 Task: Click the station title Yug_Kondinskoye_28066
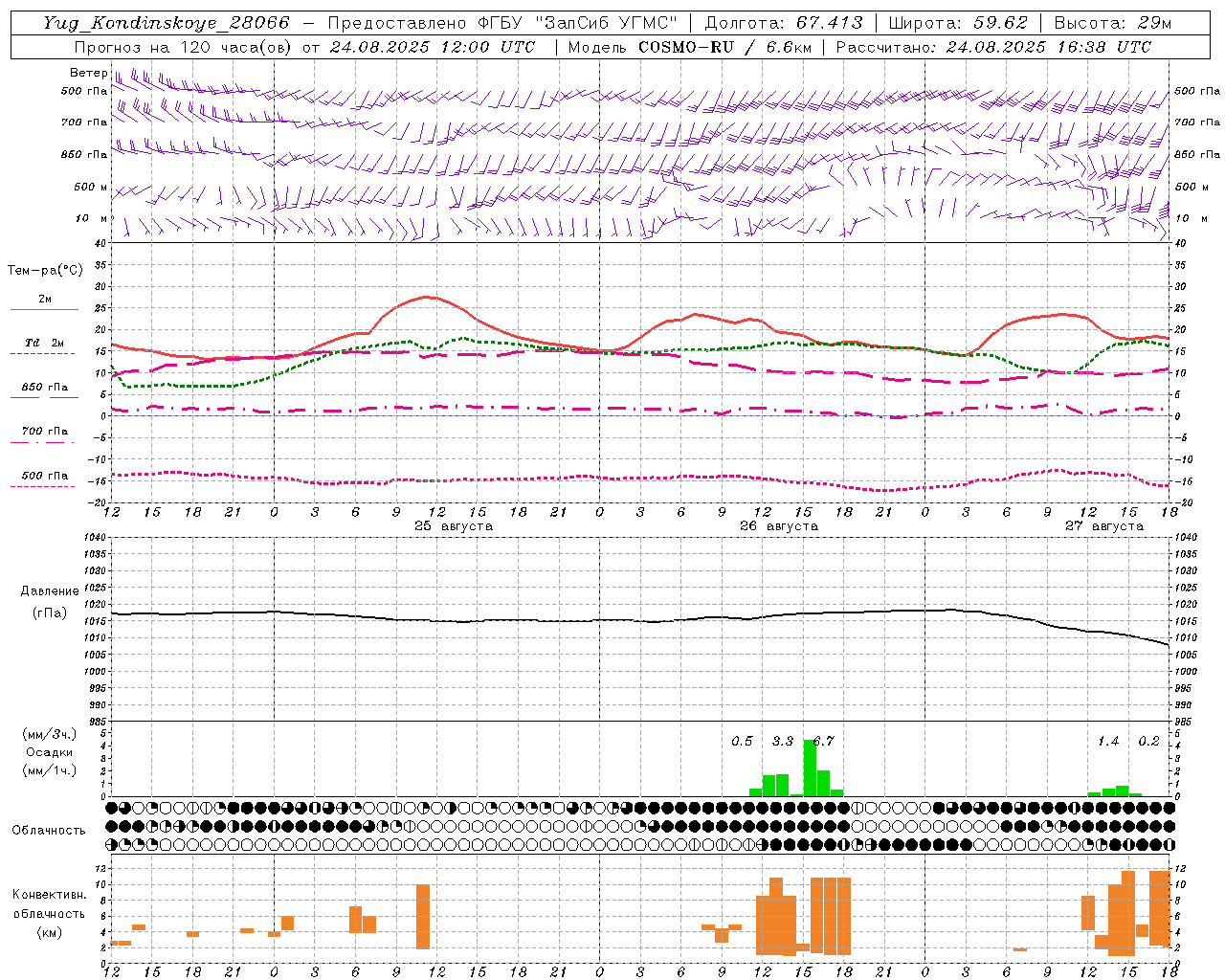pos(166,23)
